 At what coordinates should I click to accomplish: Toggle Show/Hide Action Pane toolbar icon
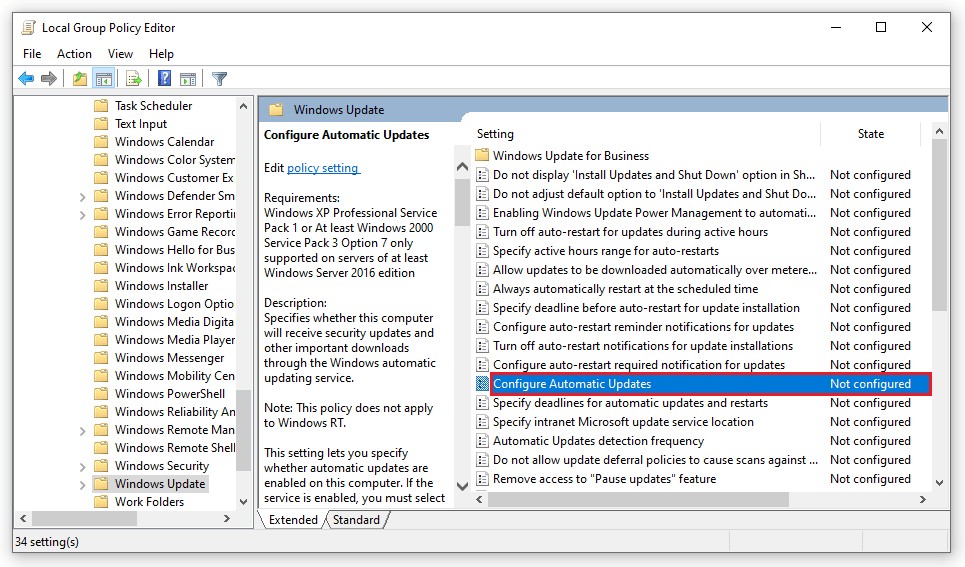187,79
